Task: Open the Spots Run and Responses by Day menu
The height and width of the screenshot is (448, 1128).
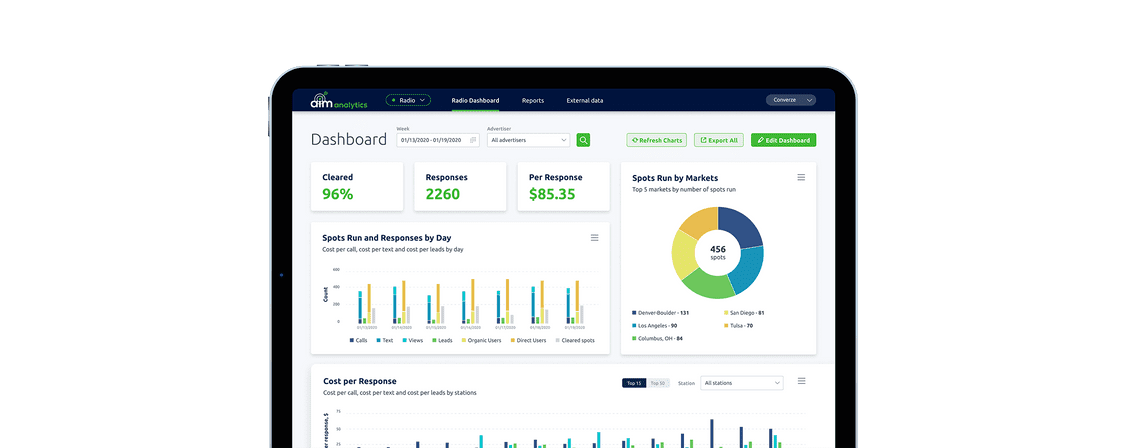Action: [x=594, y=237]
